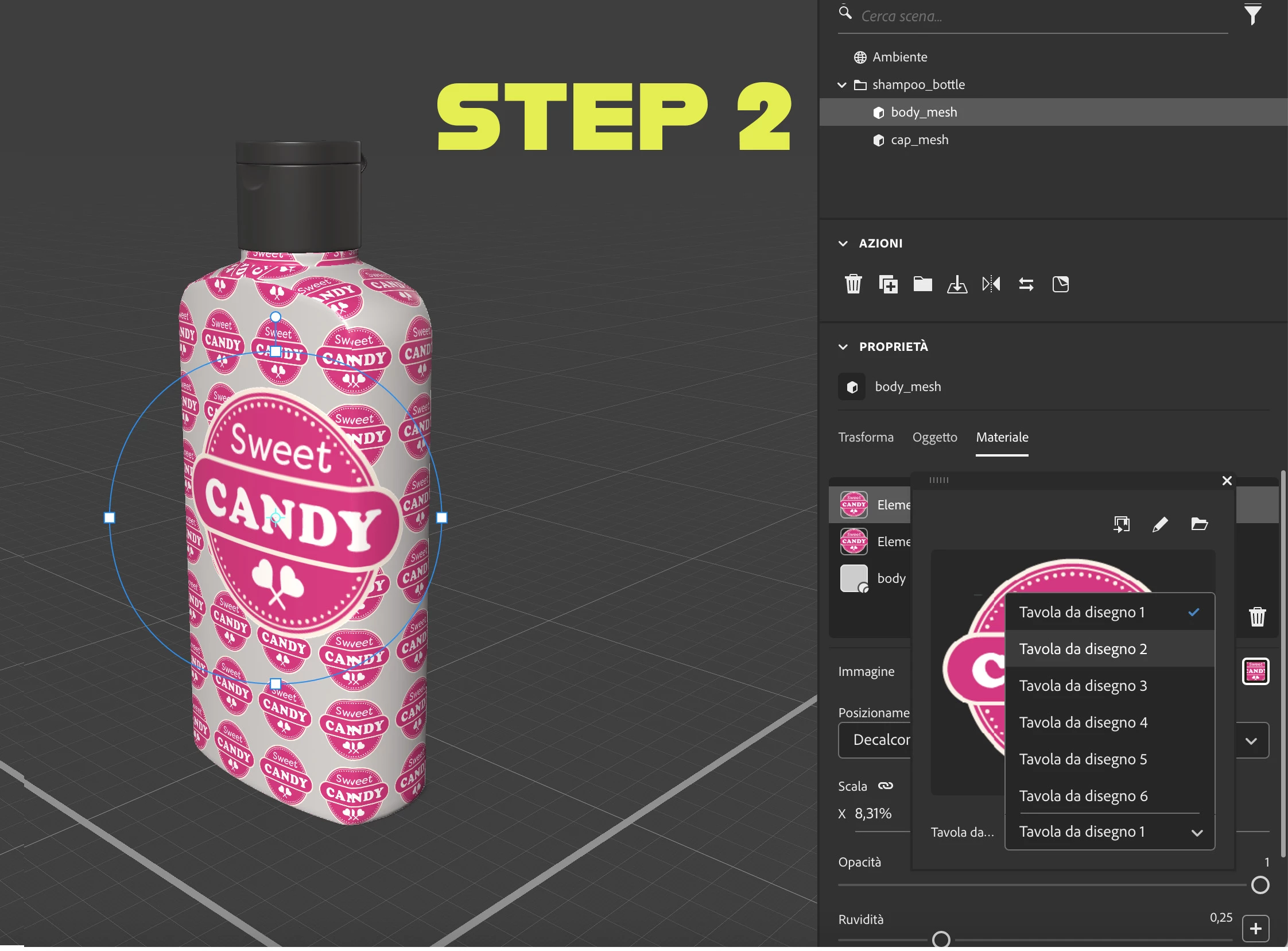
Task: Click the mirror flip icon in Azioni
Action: (x=991, y=285)
